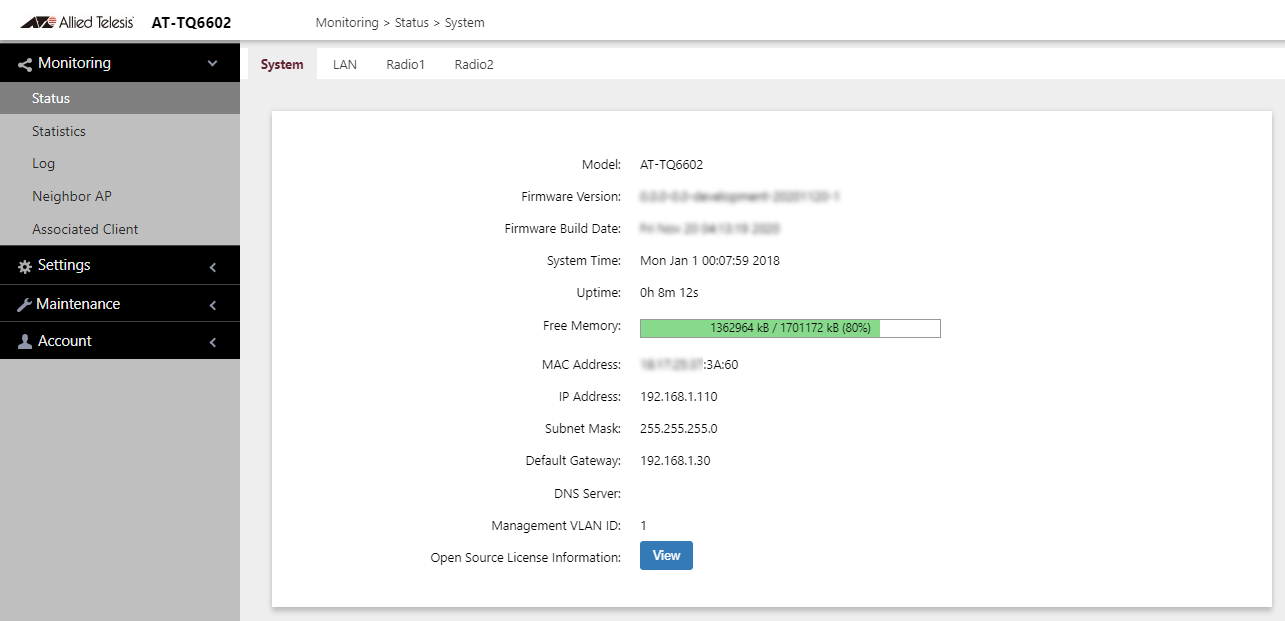Open Statistics in the sidebar

pos(59,131)
